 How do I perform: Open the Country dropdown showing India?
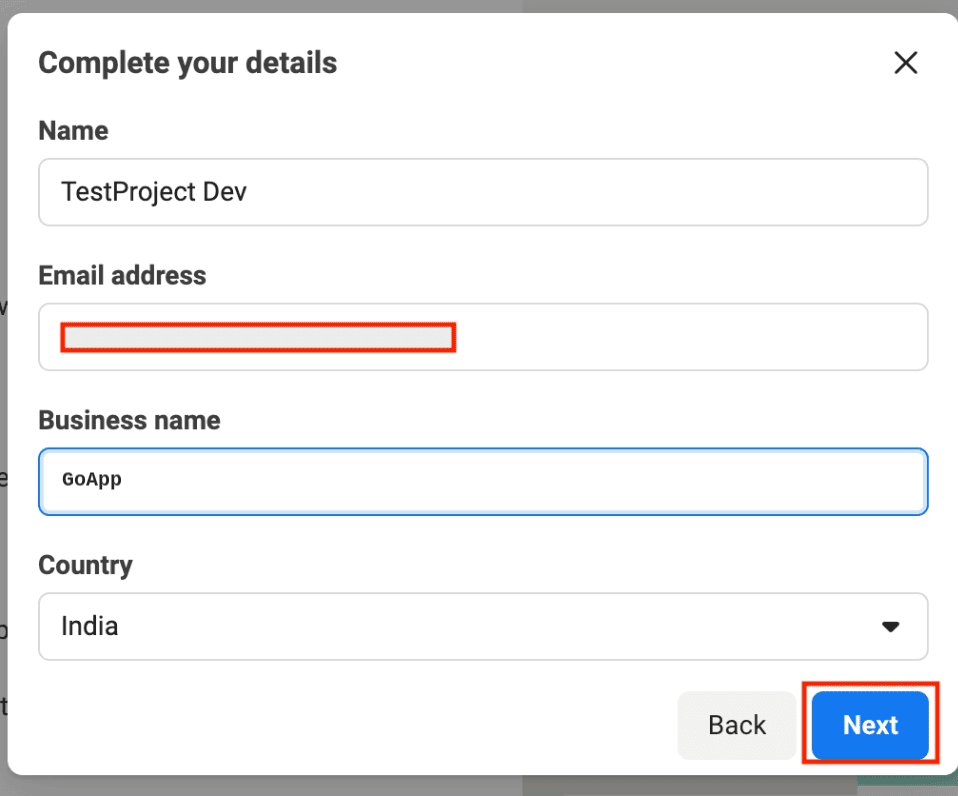[483, 627]
